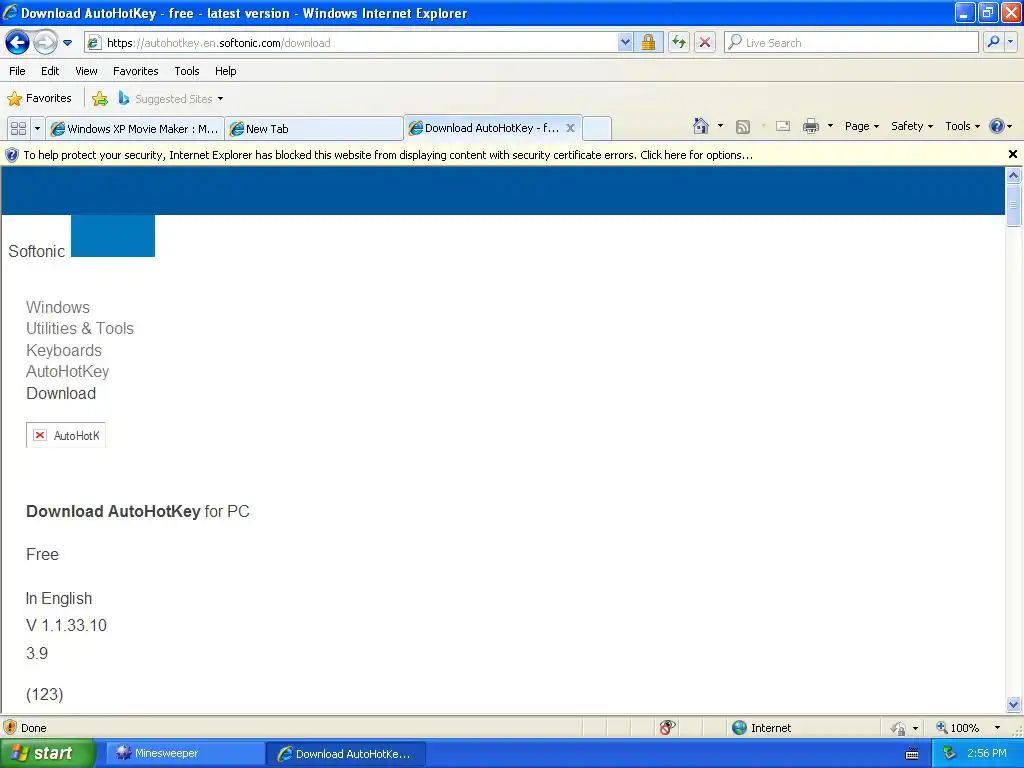Click the Forward navigation arrow

(x=45, y=43)
